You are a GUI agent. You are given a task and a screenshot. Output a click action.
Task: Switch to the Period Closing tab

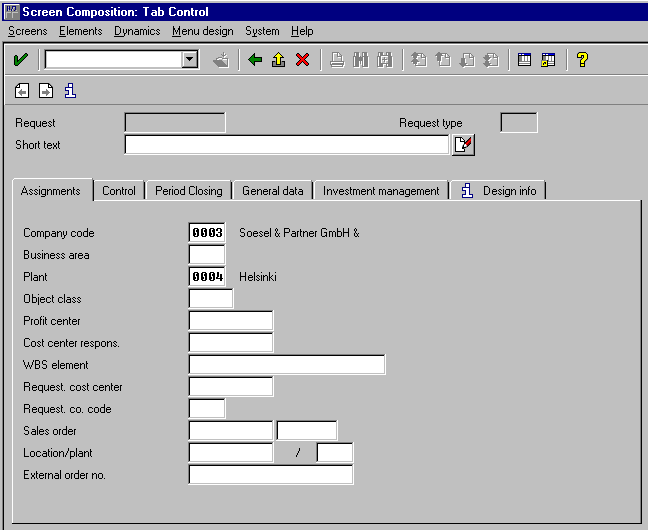click(x=189, y=191)
